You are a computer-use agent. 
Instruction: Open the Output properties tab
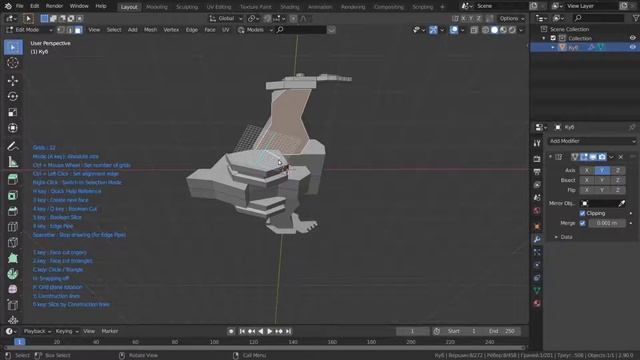click(x=537, y=172)
